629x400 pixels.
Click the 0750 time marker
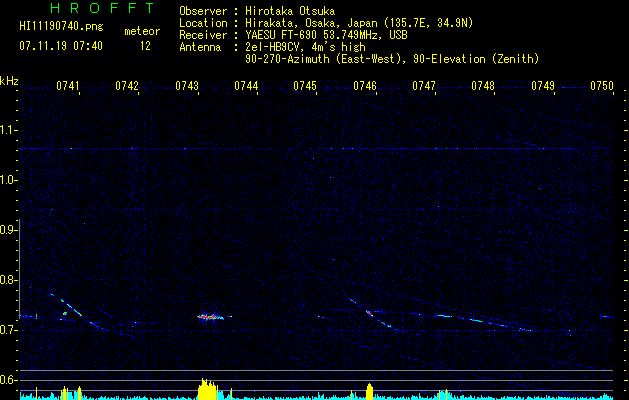602,86
